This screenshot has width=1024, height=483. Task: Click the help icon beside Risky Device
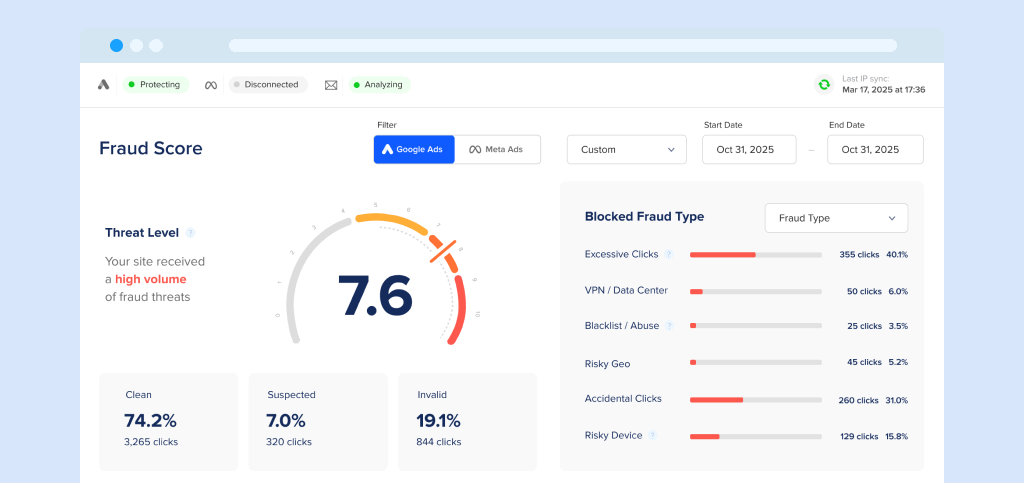click(652, 435)
